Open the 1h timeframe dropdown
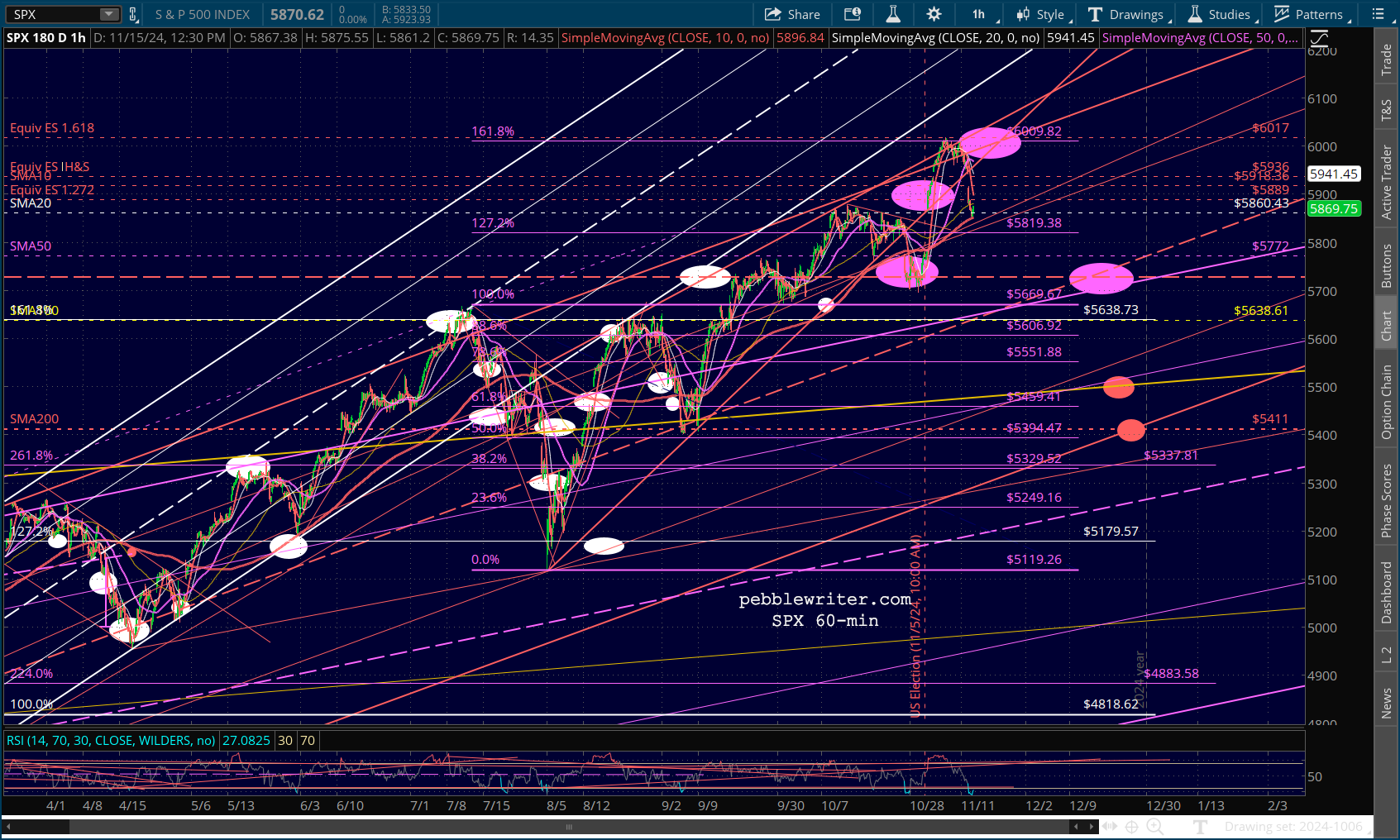 coord(980,14)
